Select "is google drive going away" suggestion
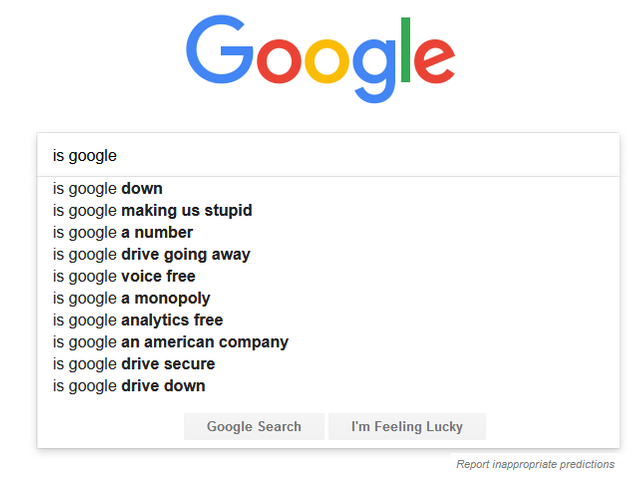640x493 pixels. point(151,255)
